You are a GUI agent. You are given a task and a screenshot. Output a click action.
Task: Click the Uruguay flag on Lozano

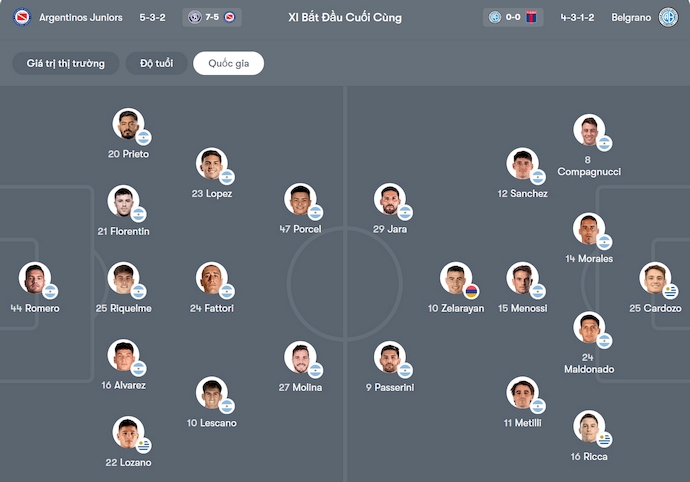[143, 445]
